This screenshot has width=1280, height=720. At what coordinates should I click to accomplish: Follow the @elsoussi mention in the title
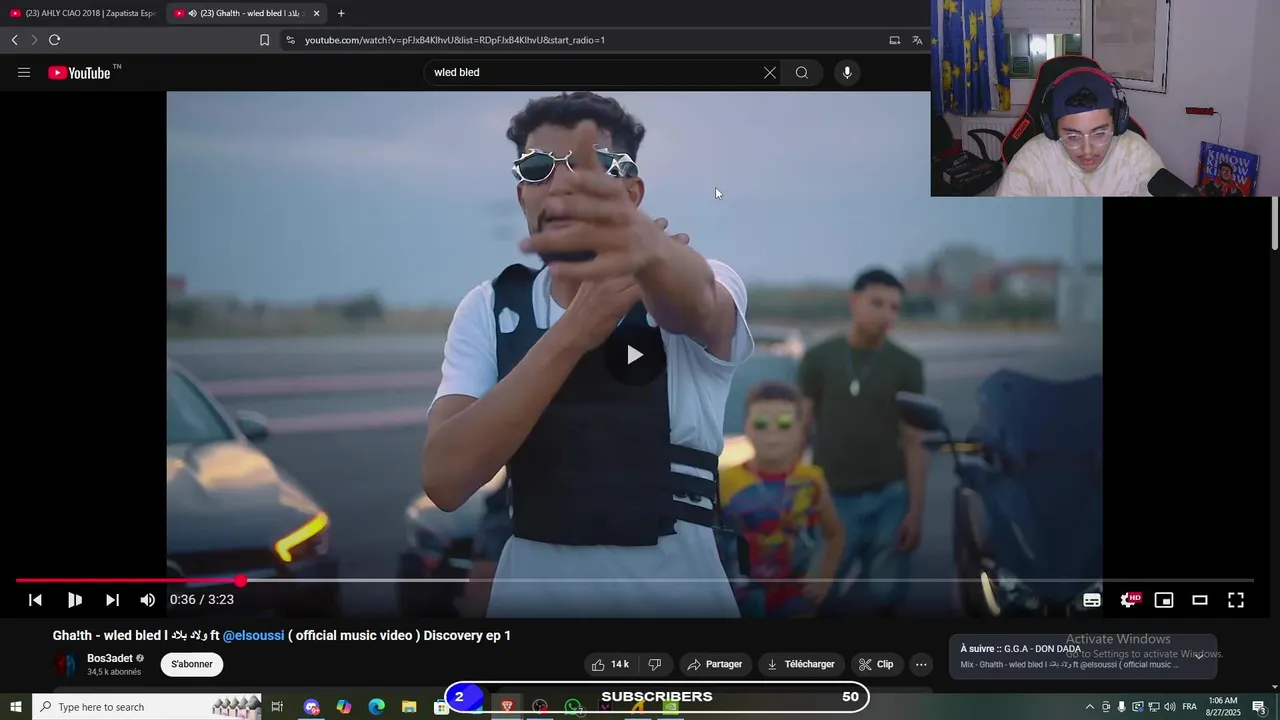click(253, 635)
